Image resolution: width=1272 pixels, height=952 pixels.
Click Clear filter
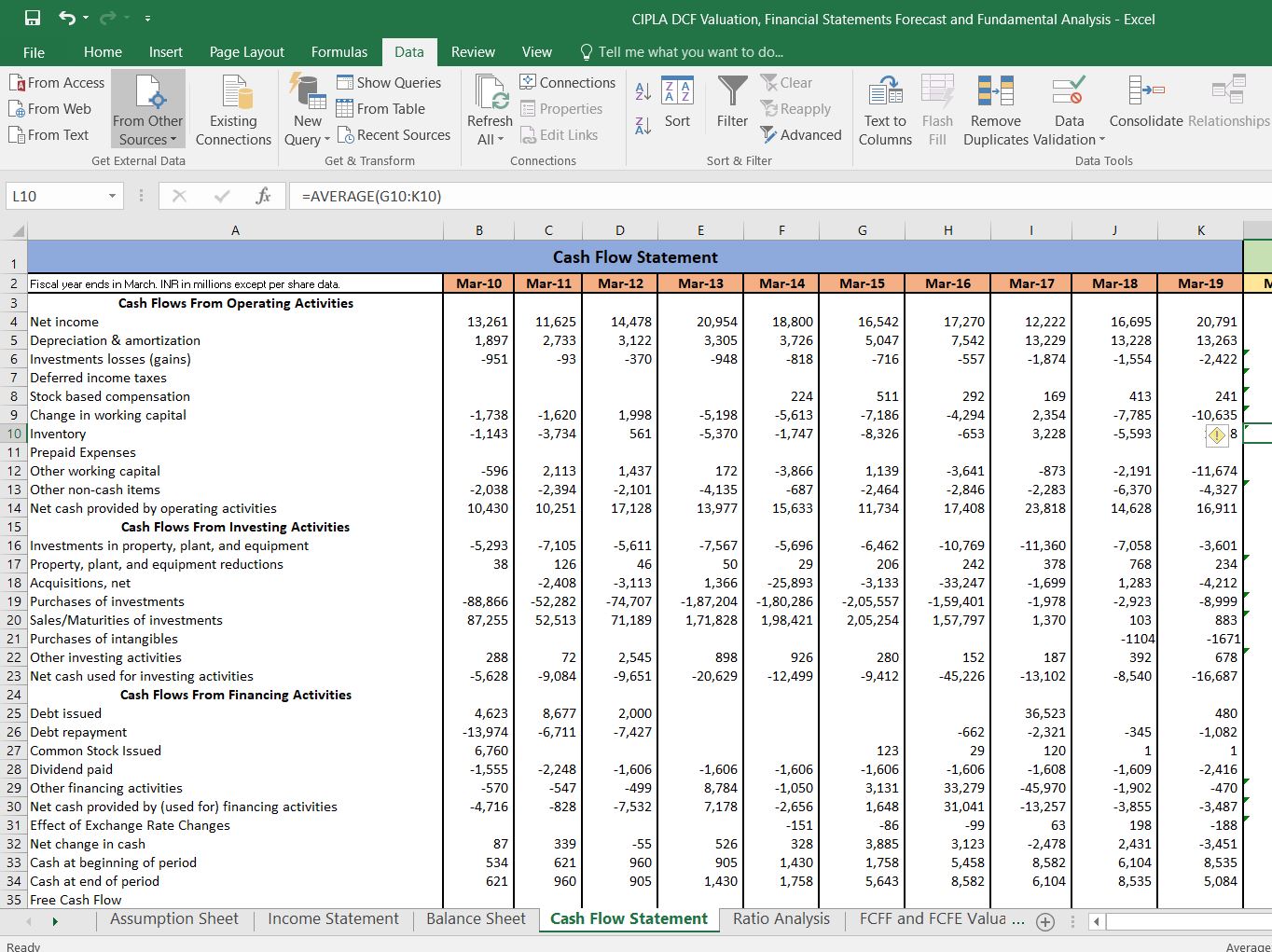click(786, 82)
